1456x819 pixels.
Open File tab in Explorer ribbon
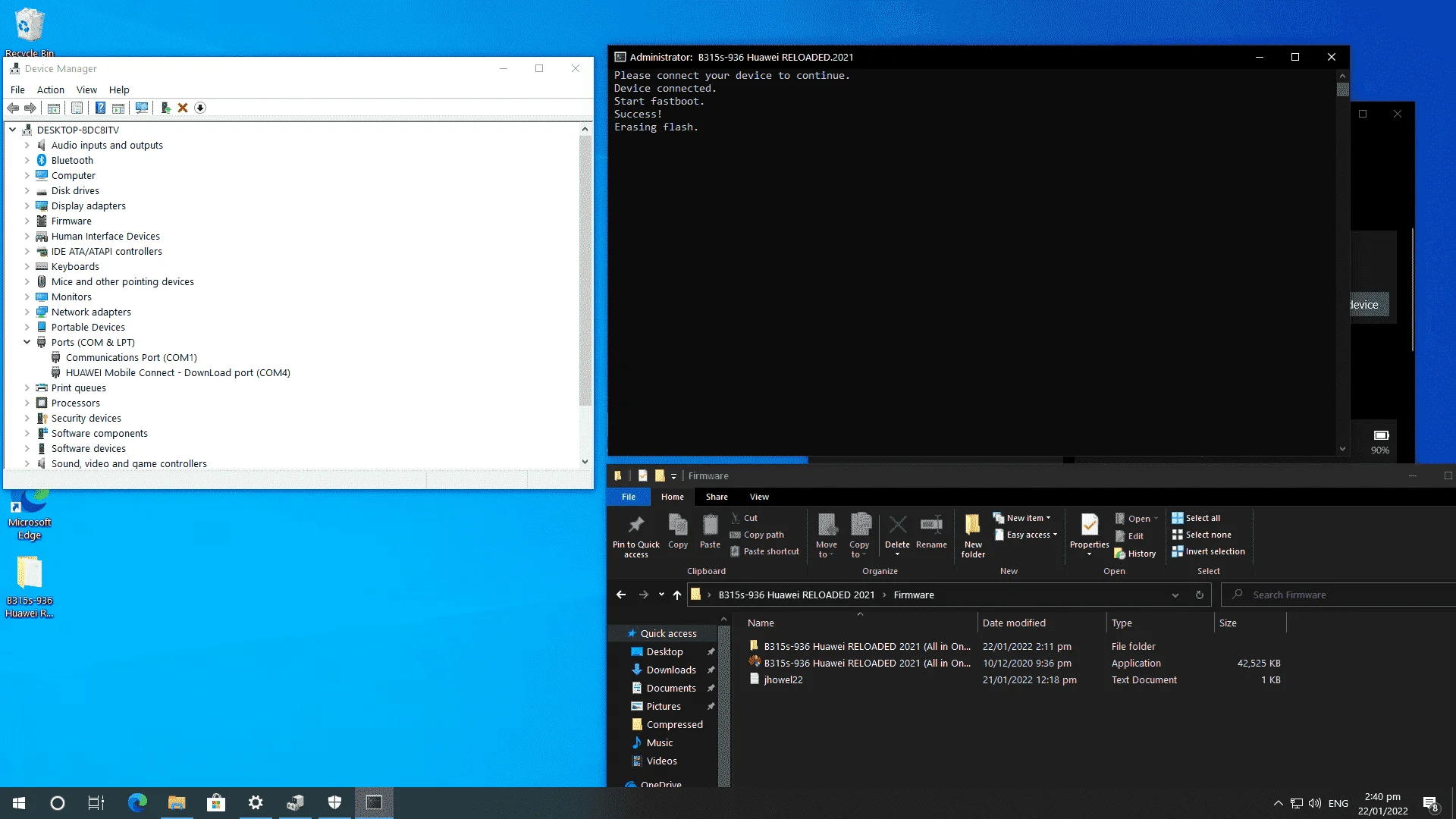pos(629,497)
